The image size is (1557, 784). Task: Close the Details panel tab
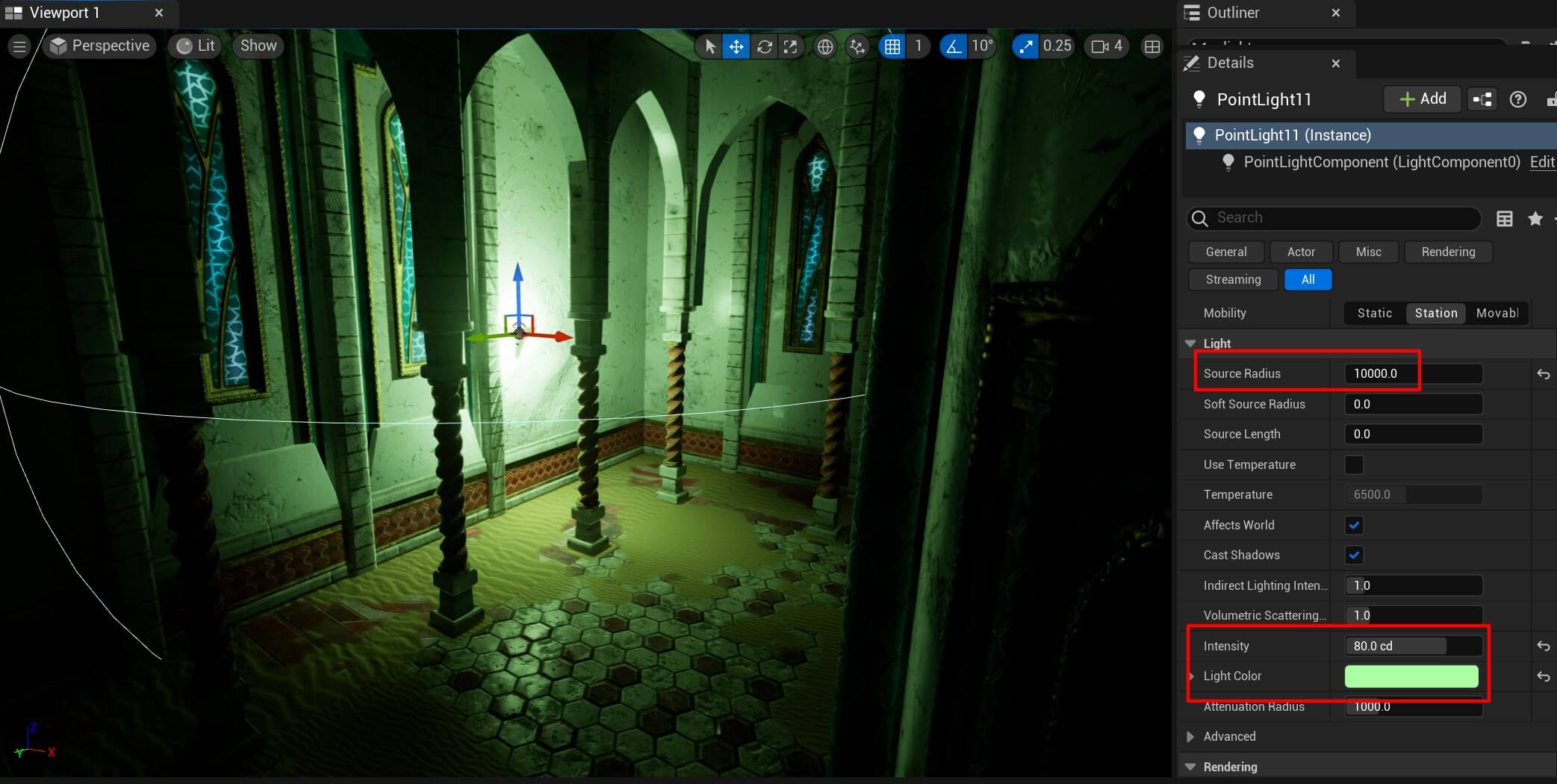click(1336, 63)
